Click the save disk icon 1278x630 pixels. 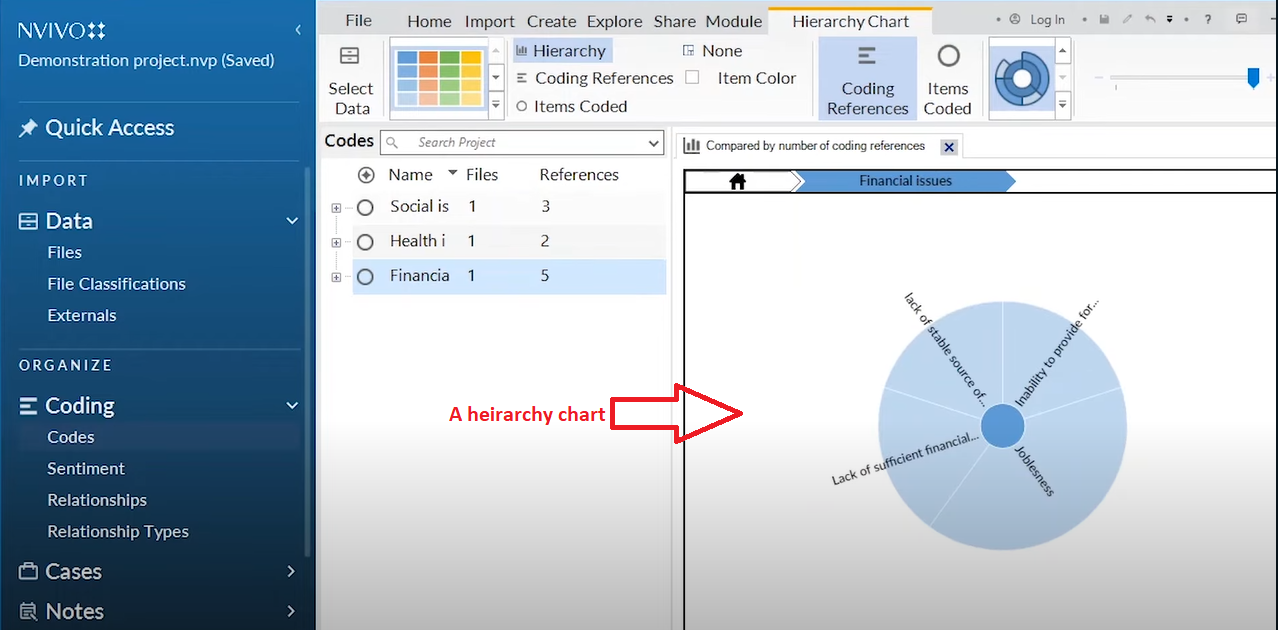tap(1104, 19)
